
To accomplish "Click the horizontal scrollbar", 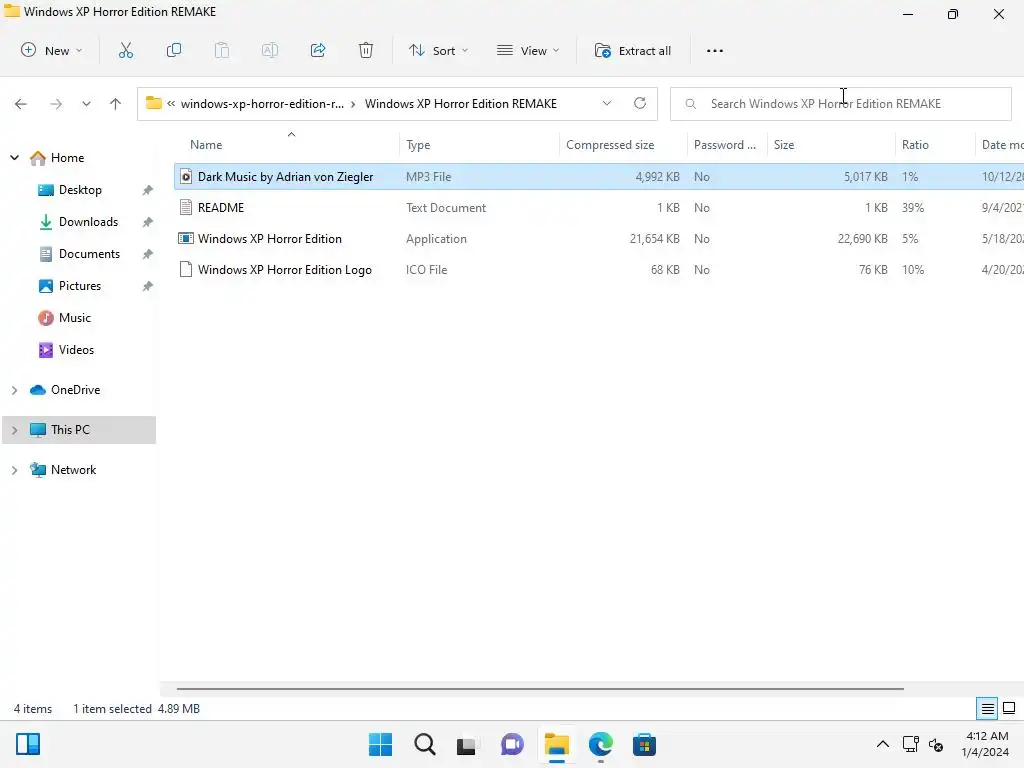I will (540, 688).
